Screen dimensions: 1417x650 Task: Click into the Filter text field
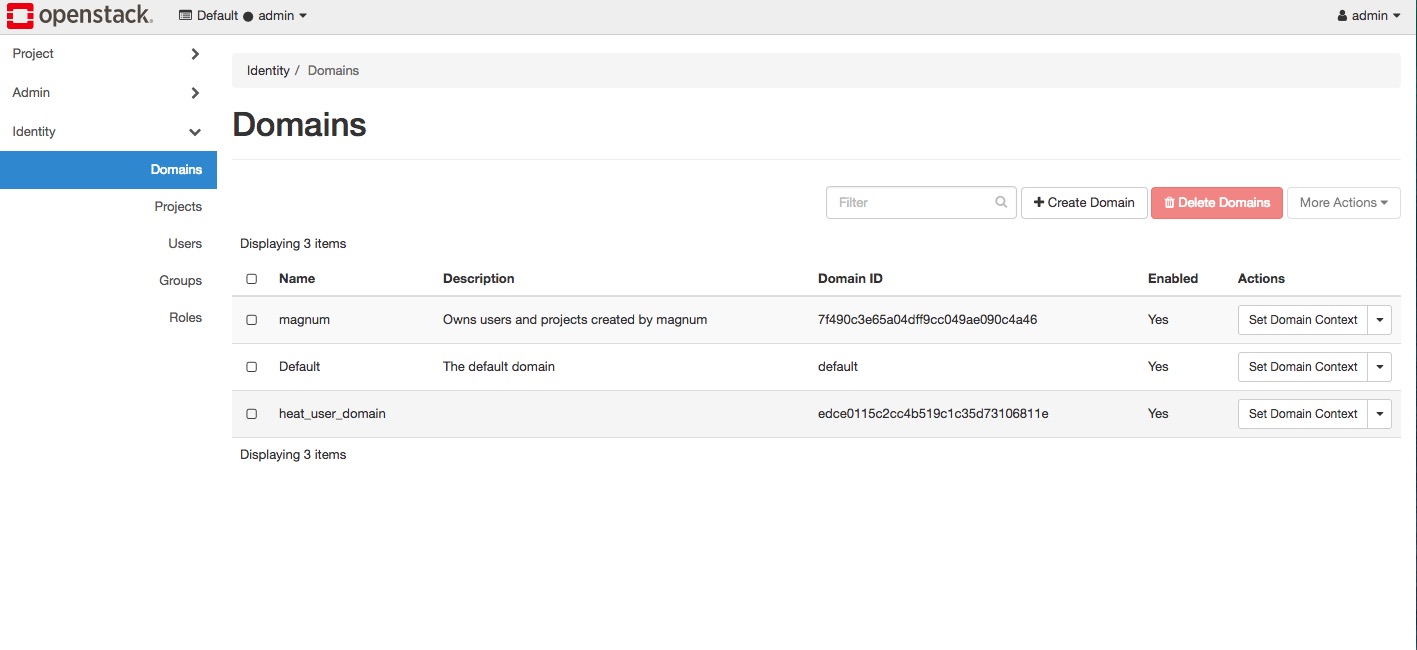point(910,202)
